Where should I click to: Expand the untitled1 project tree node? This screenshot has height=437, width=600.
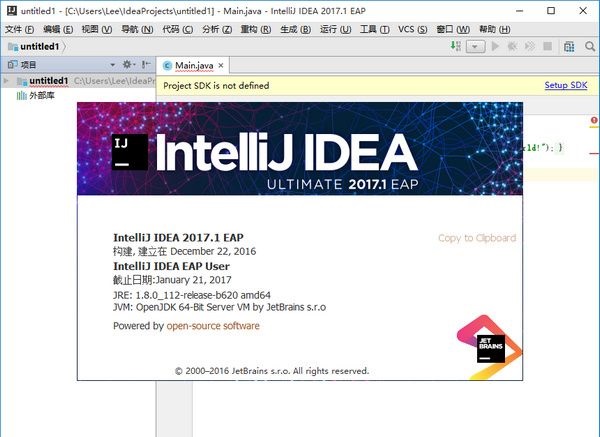tap(6, 81)
